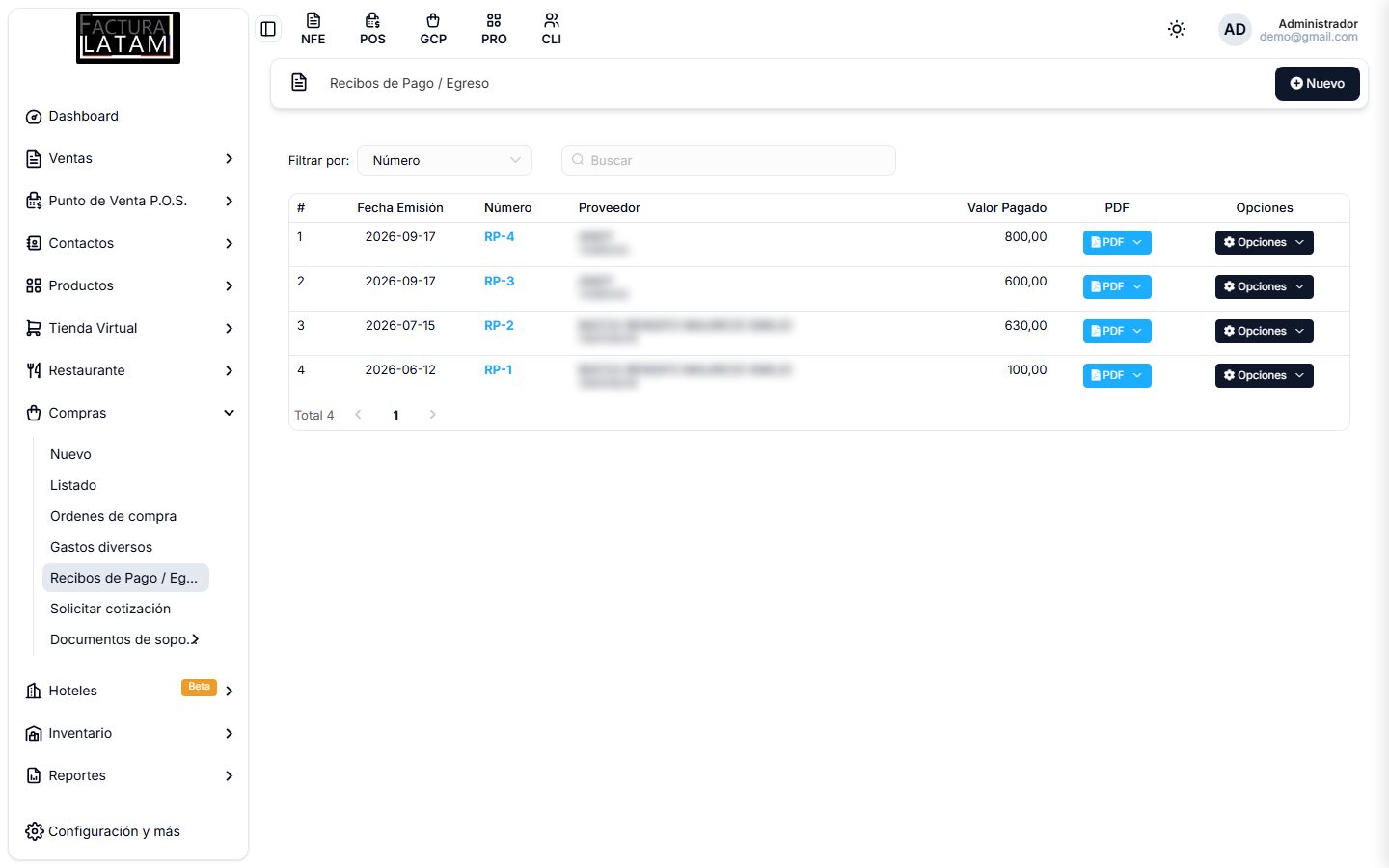Expand the Productos menu
This screenshot has height=868, width=1389.
point(128,285)
